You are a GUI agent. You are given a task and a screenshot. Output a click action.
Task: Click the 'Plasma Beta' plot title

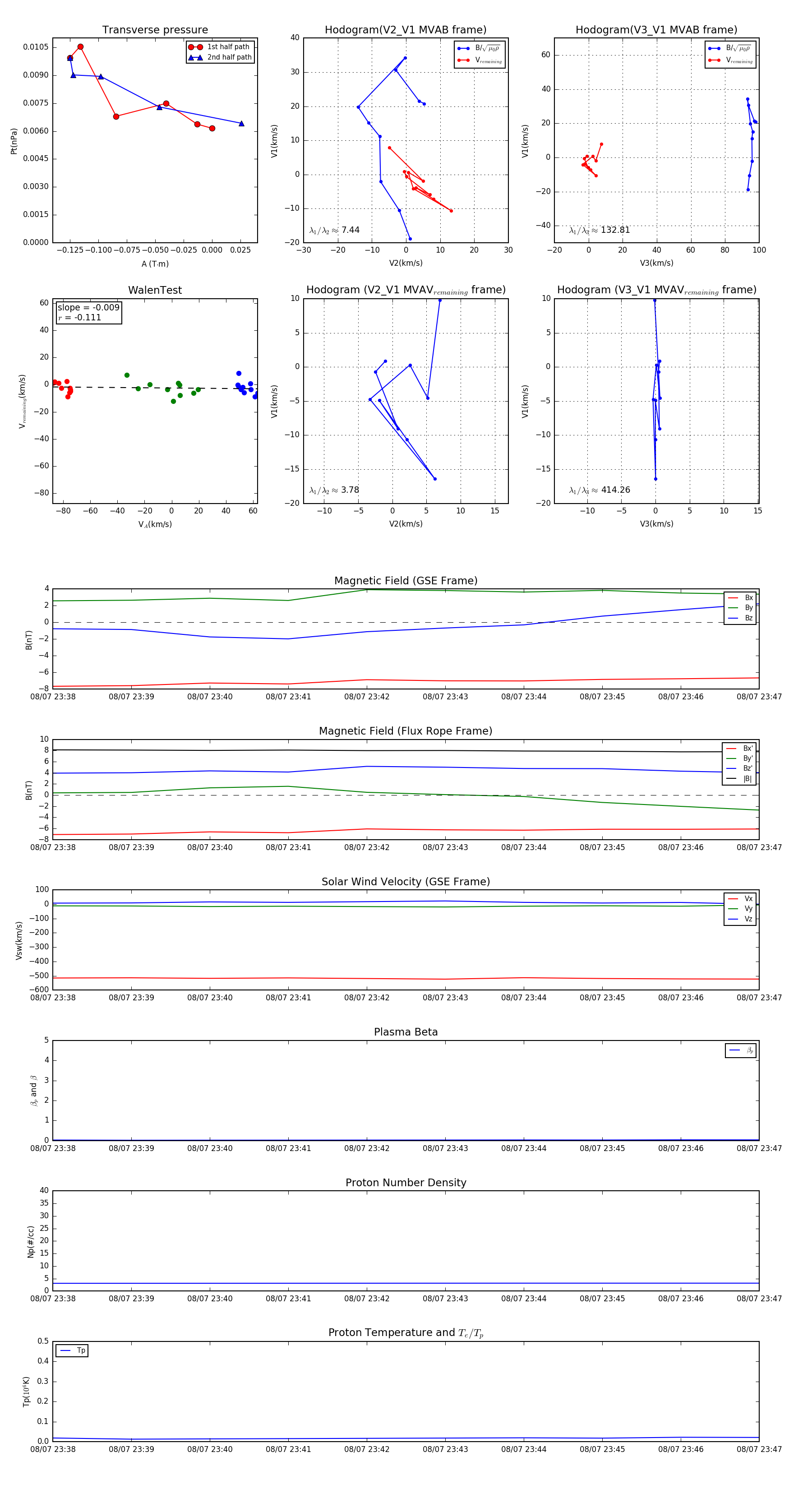(x=406, y=1032)
